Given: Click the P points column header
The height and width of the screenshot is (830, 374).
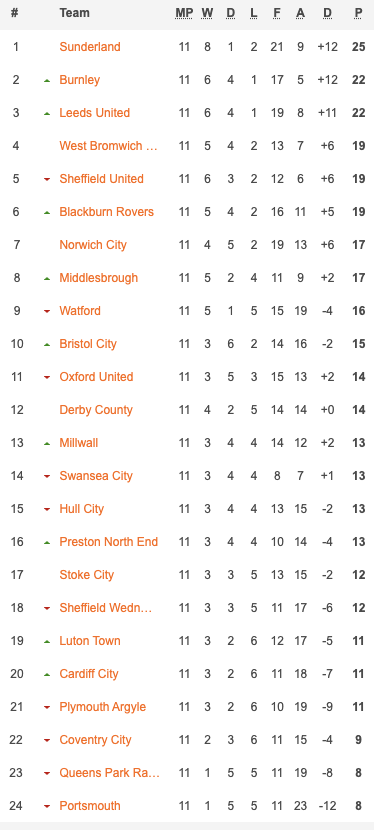Looking at the screenshot, I should 359,13.
